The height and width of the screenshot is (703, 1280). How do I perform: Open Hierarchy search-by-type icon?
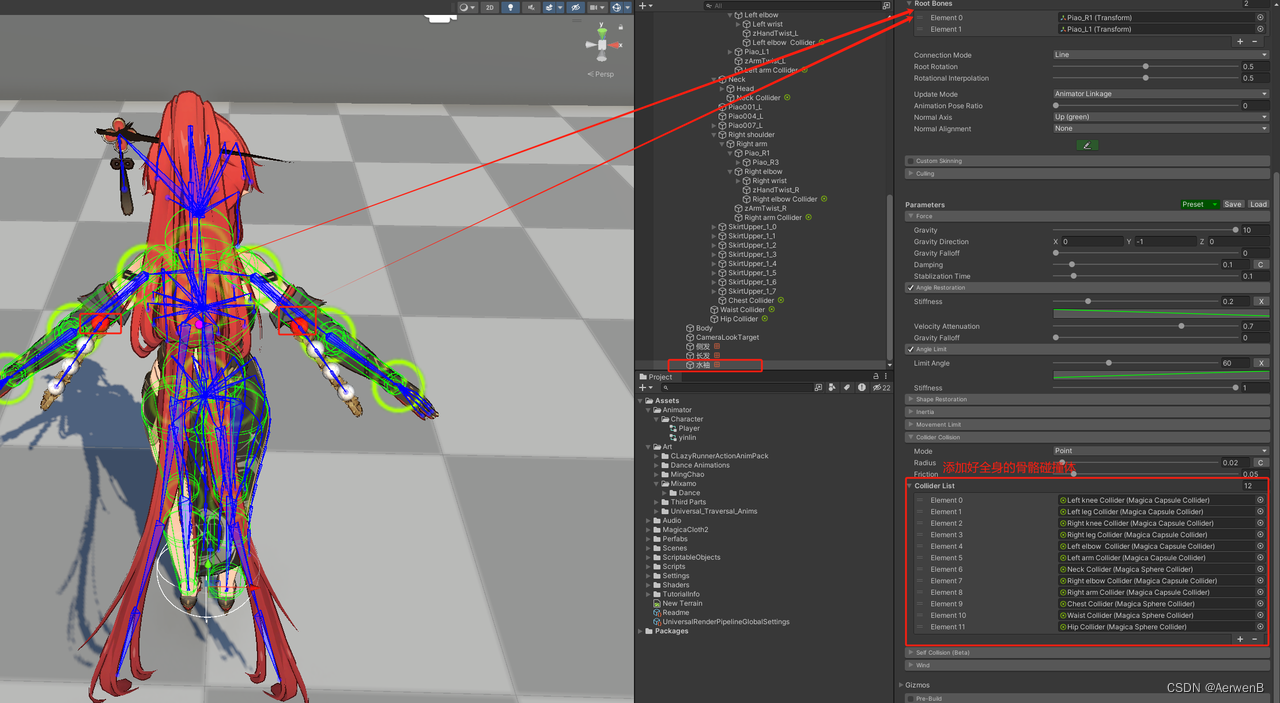[x=886, y=6]
